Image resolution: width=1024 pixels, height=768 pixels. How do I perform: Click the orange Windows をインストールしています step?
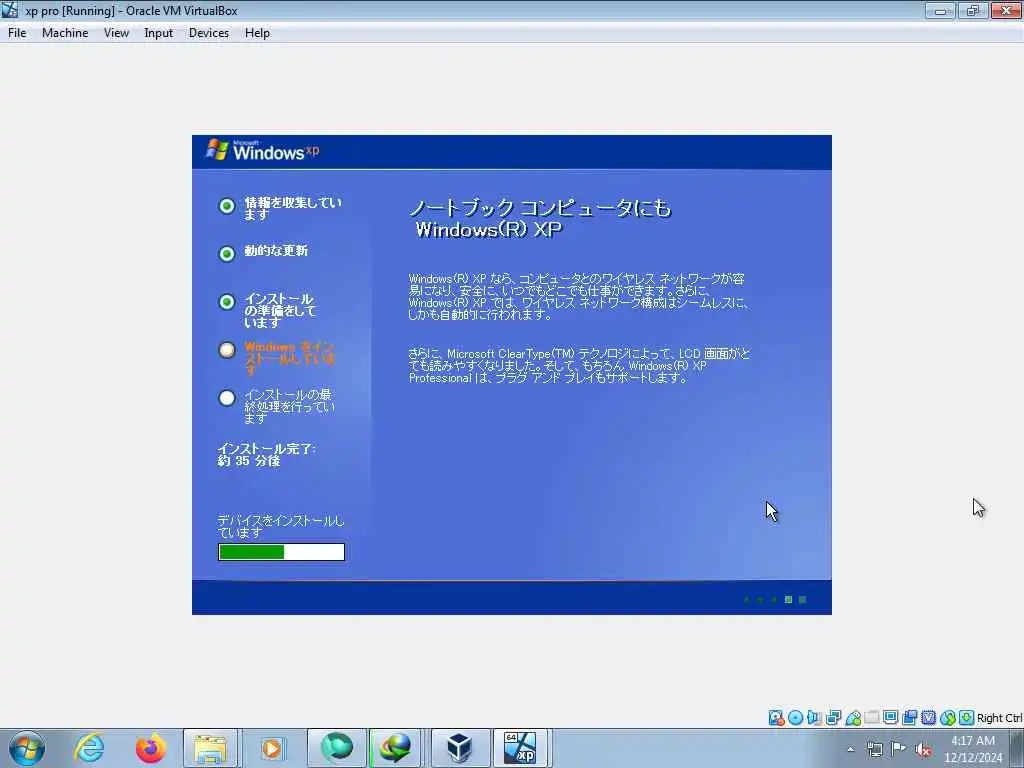tap(290, 358)
